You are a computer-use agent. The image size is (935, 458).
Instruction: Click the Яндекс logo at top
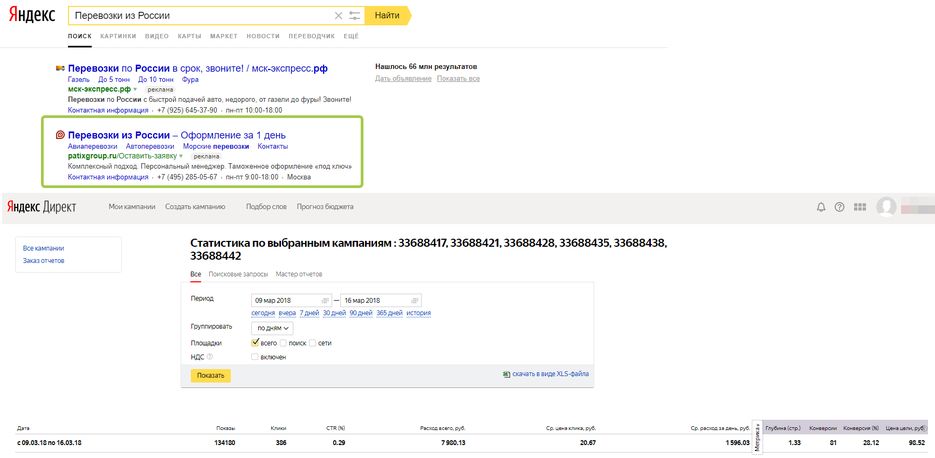tap(32, 15)
